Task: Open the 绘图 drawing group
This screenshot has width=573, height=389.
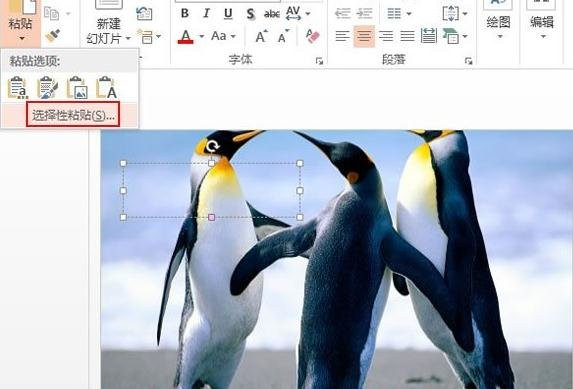Action: tap(498, 22)
